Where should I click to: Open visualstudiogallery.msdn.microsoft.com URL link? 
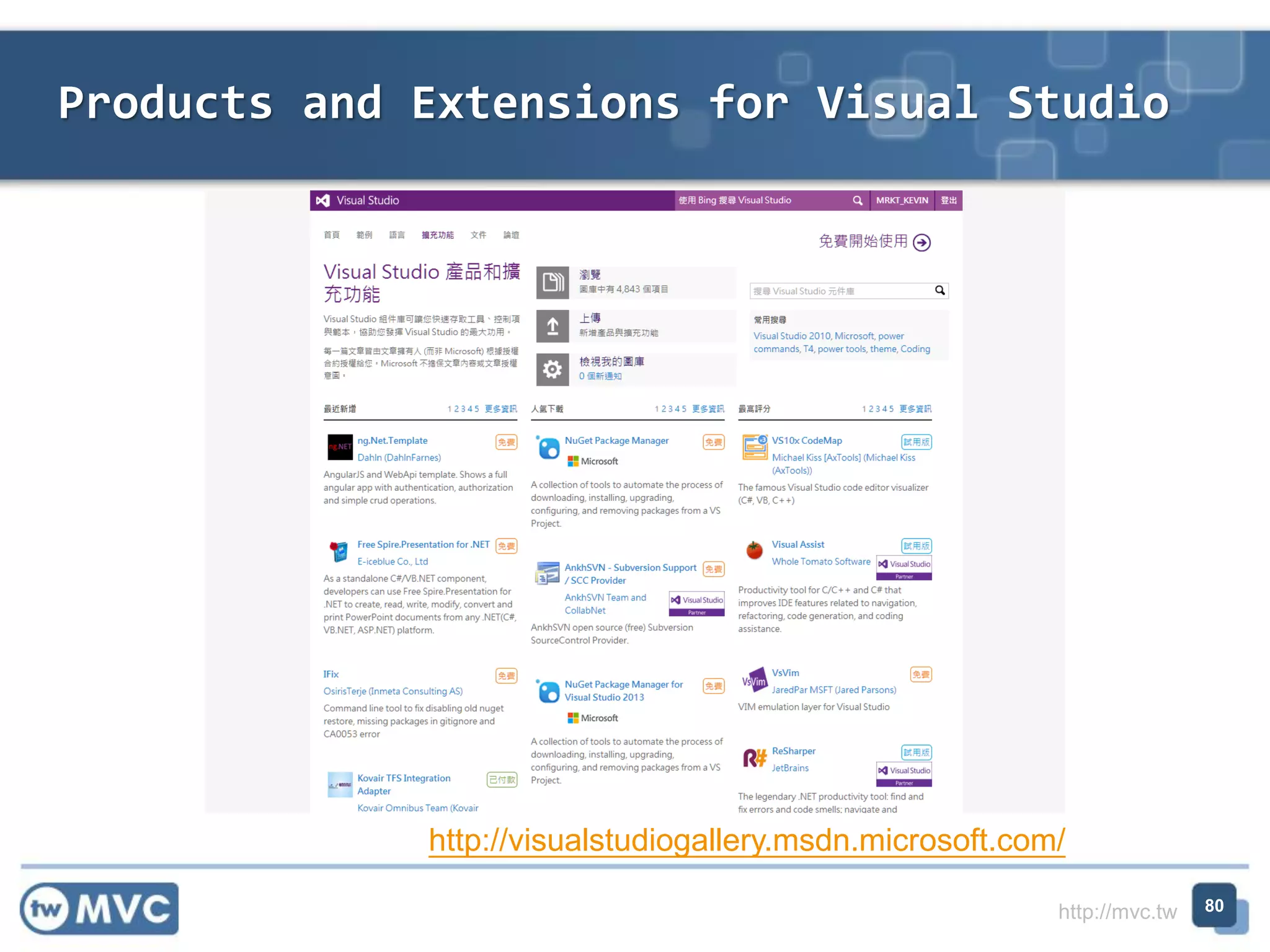[x=747, y=840]
